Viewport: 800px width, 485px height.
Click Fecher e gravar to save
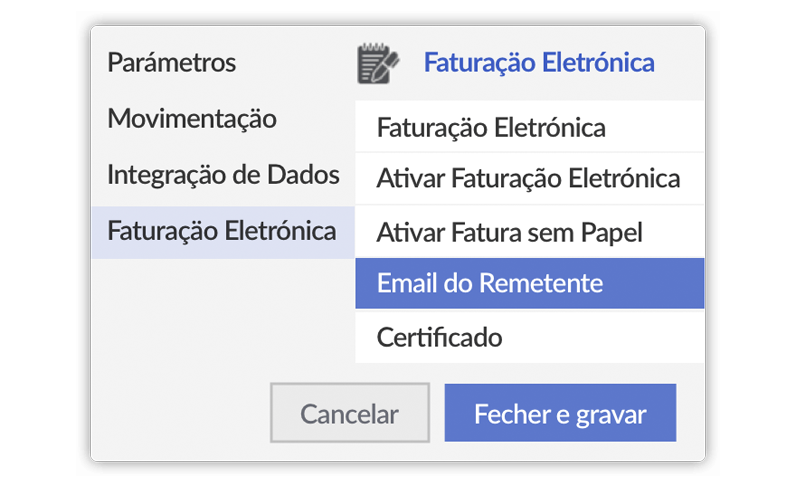560,413
